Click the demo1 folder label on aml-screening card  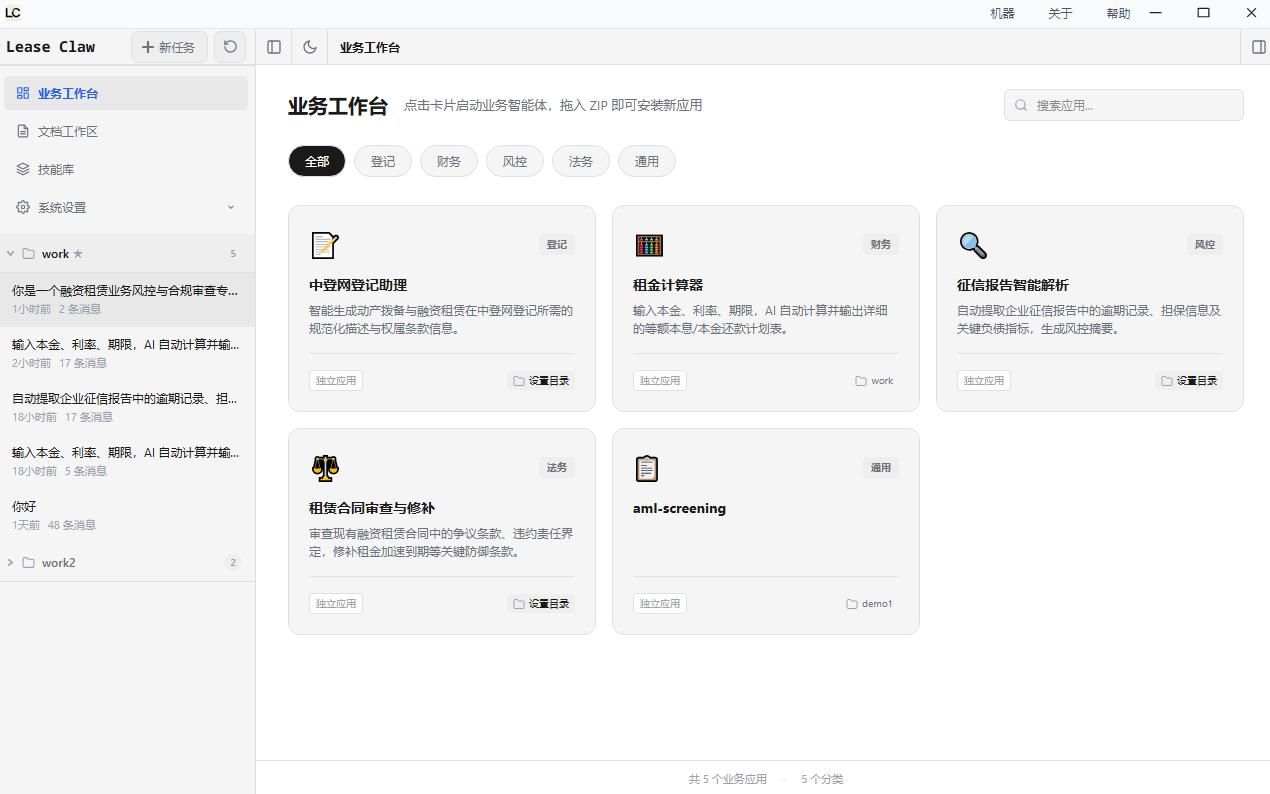[x=869, y=604]
